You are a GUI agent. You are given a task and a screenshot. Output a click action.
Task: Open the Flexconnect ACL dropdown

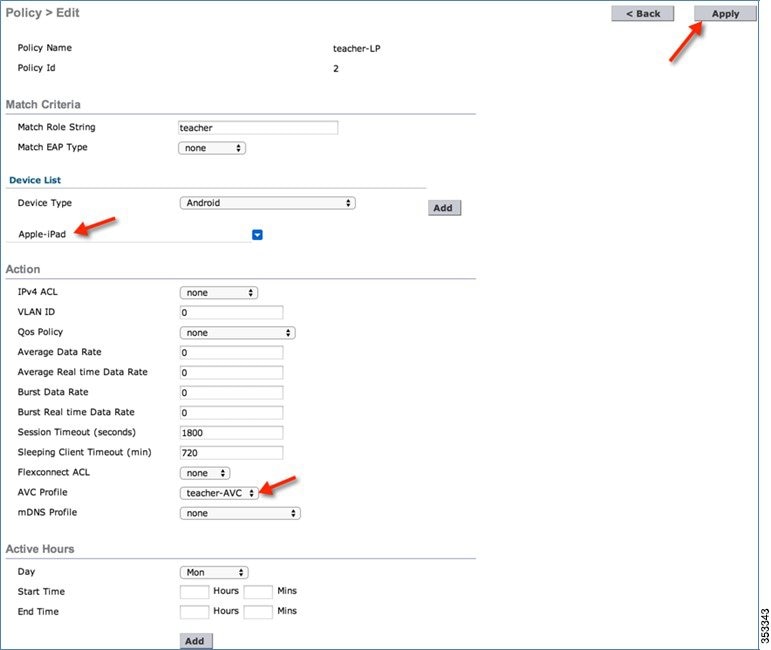click(205, 473)
